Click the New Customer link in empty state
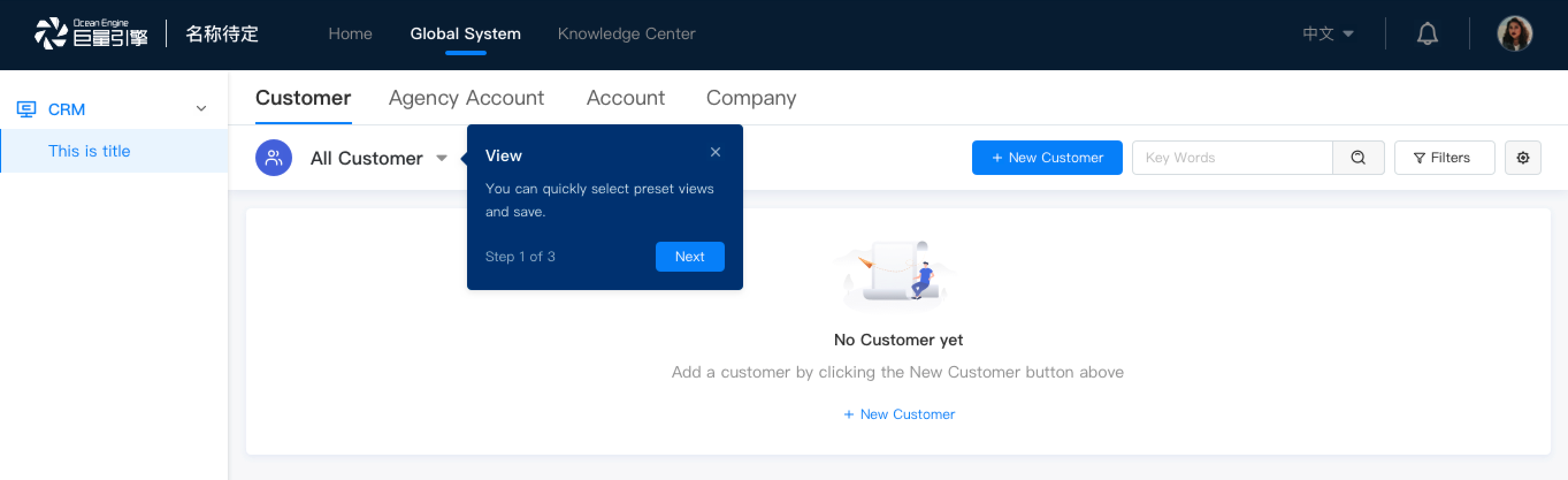 coord(899,414)
